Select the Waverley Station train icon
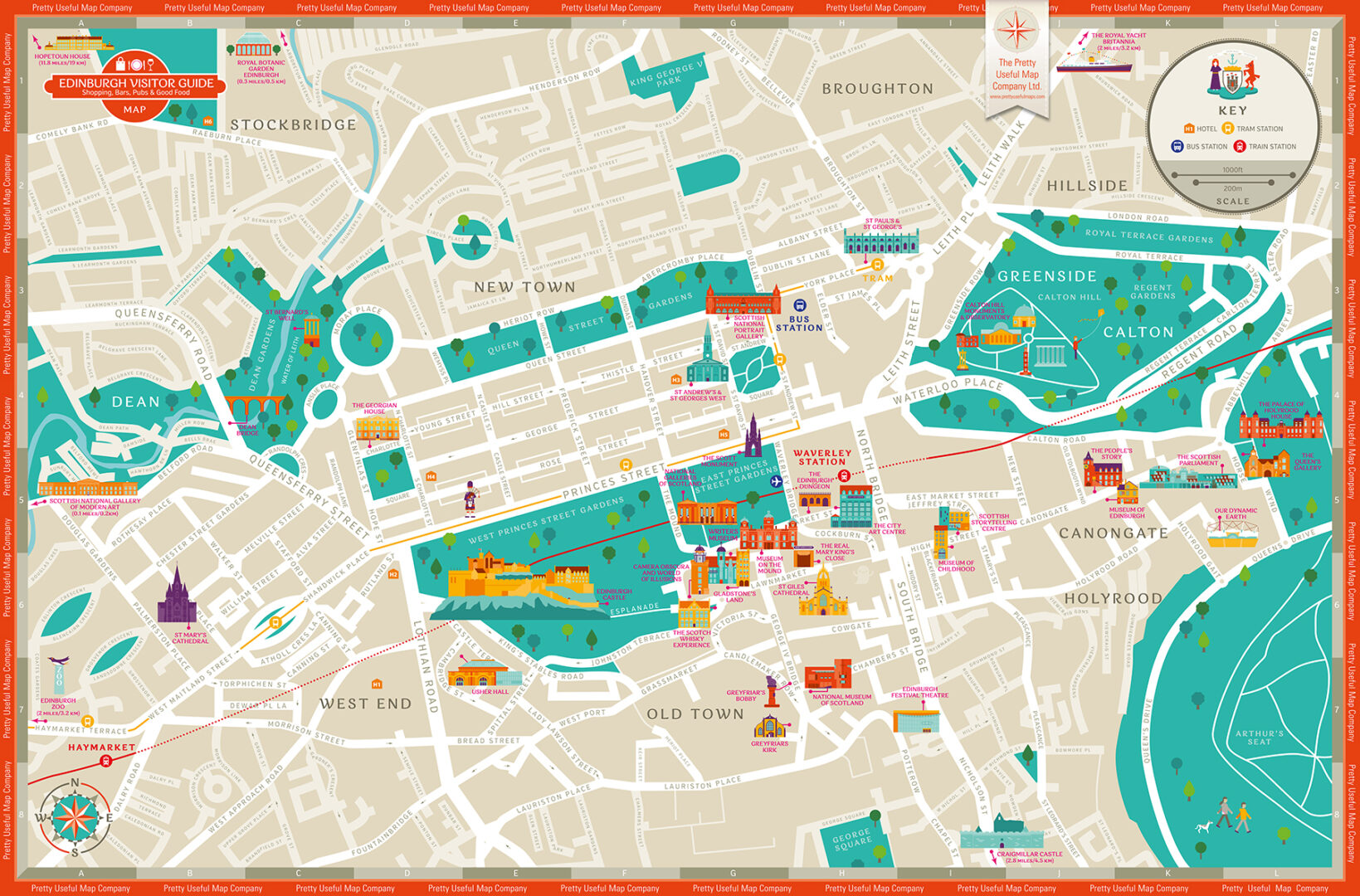Screen dimensions: 1360x896 (x=844, y=475)
